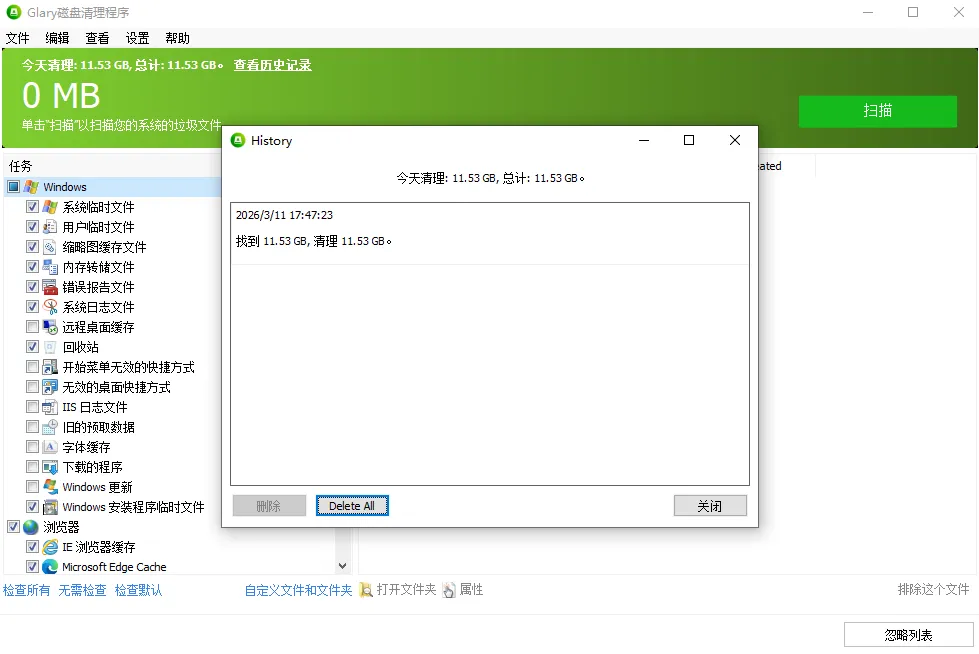The image size is (979, 654).
Task: Click the 打开文件夹 folder icon
Action: coord(366,590)
